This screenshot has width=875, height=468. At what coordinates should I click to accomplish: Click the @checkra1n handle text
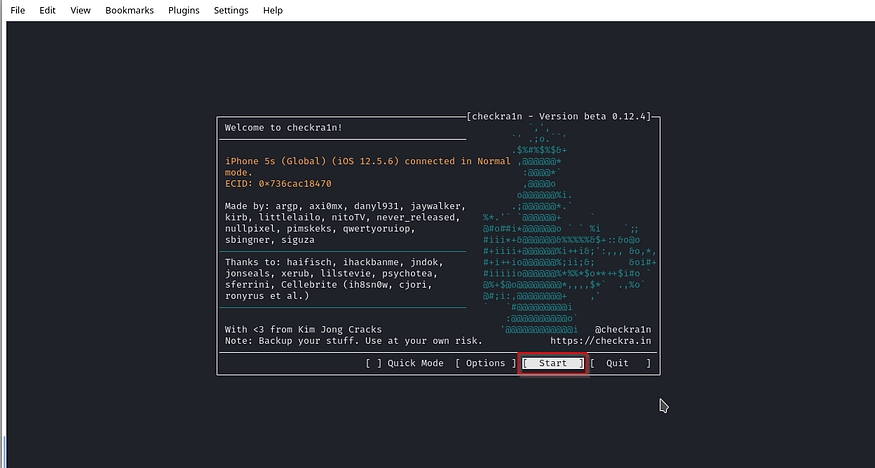[622, 329]
